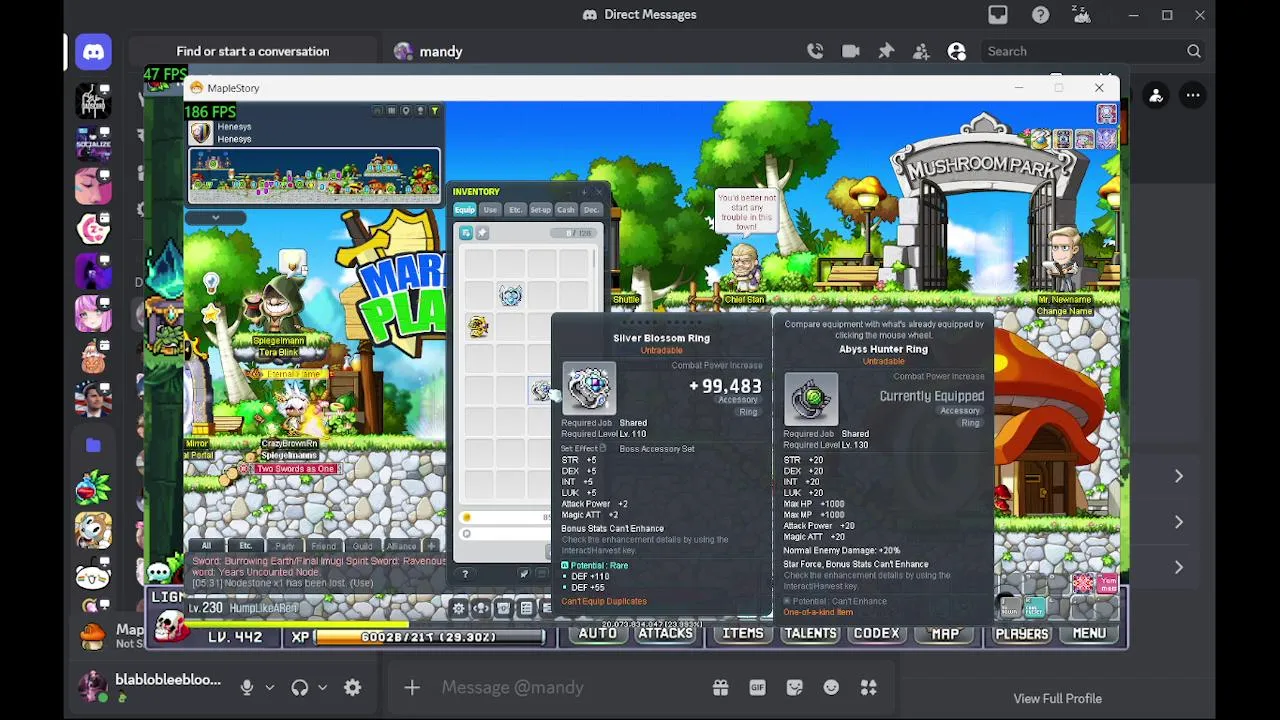Click the search magnifier icon
The width and height of the screenshot is (1280, 720).
(1194, 52)
